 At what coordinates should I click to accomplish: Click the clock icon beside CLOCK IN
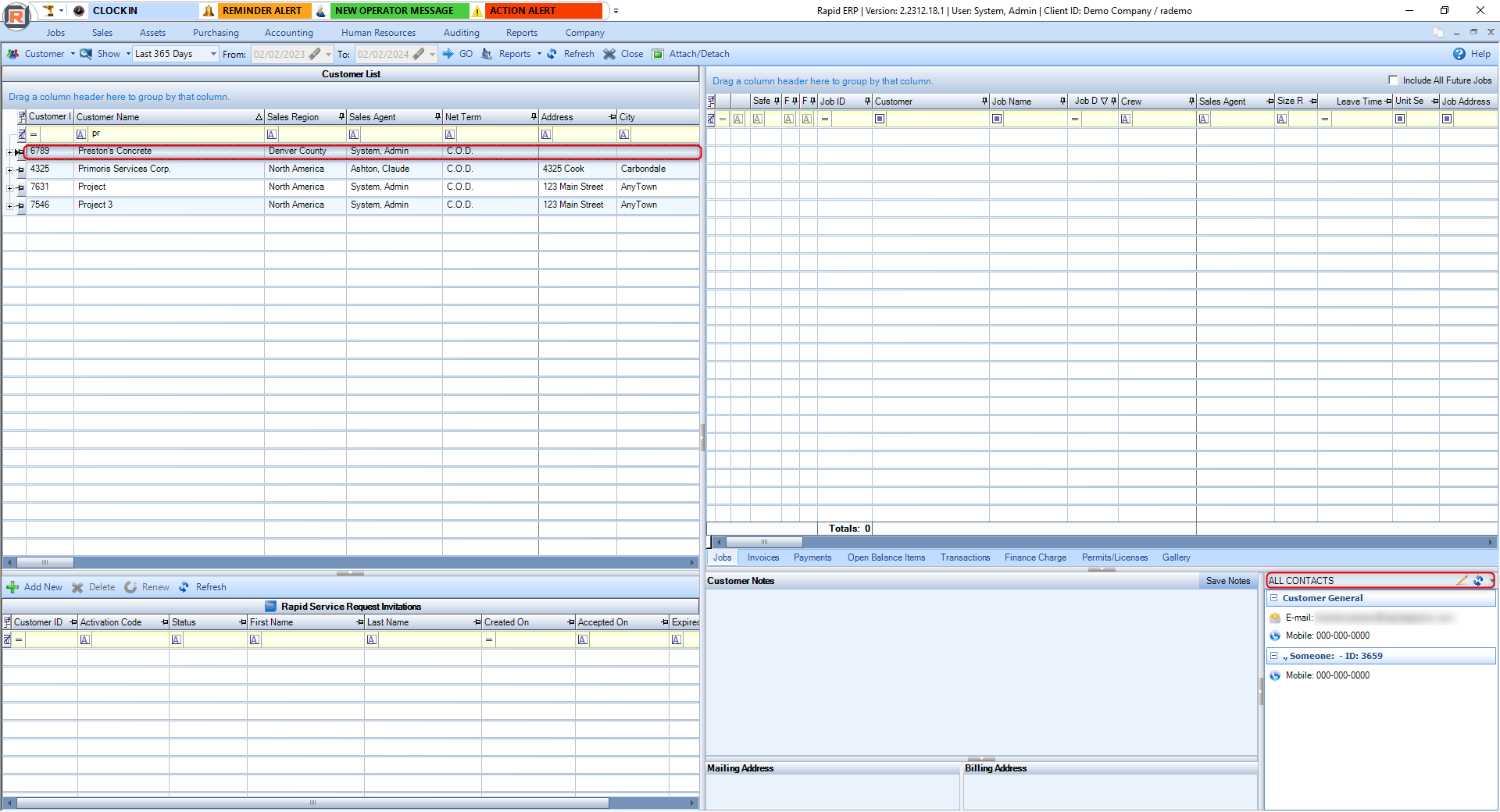coord(79,11)
